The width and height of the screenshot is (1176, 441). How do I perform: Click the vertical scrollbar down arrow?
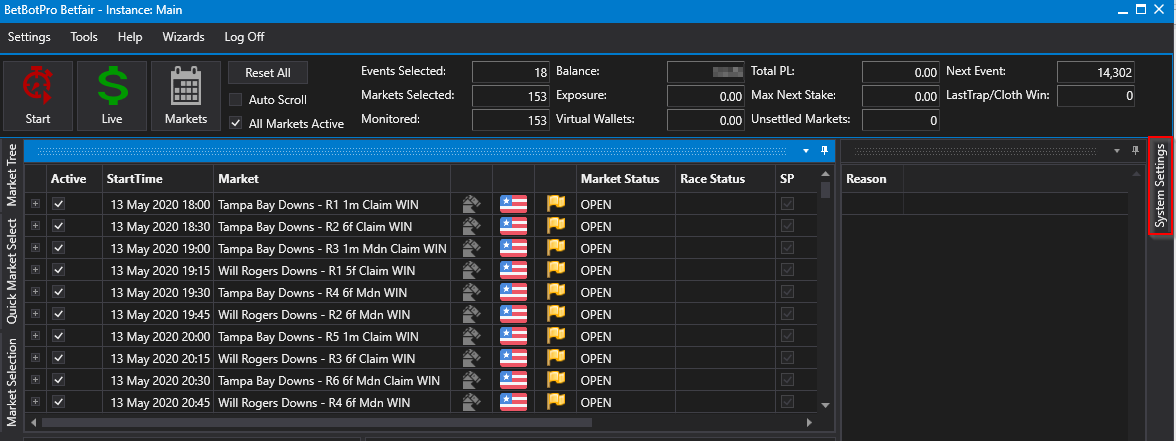(x=826, y=405)
